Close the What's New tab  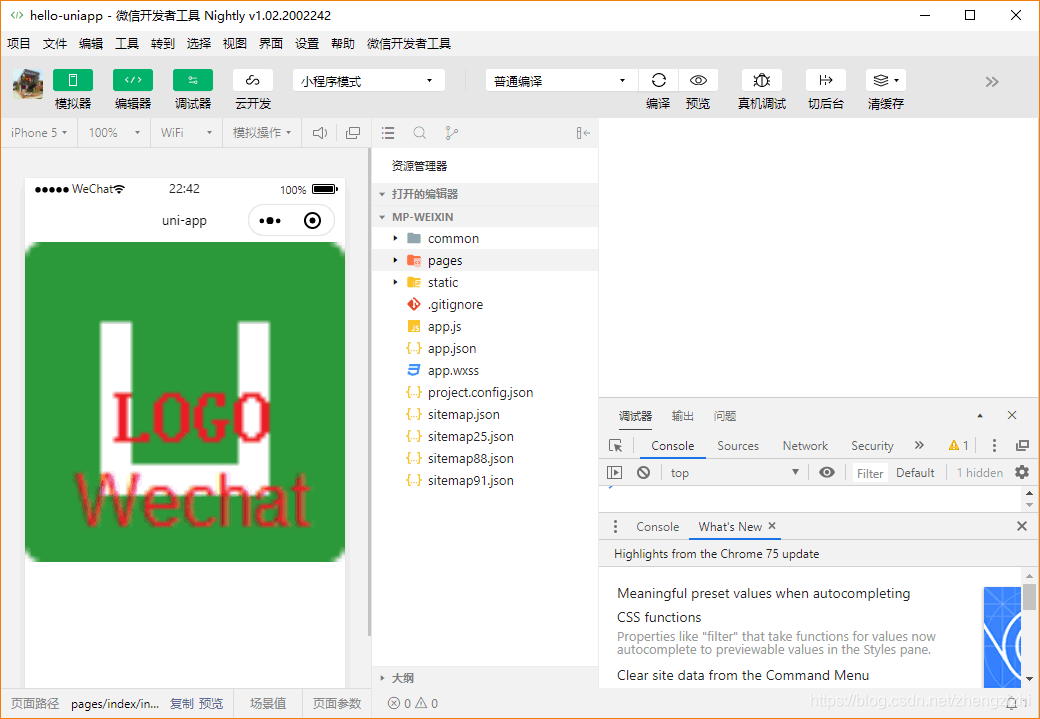772,525
